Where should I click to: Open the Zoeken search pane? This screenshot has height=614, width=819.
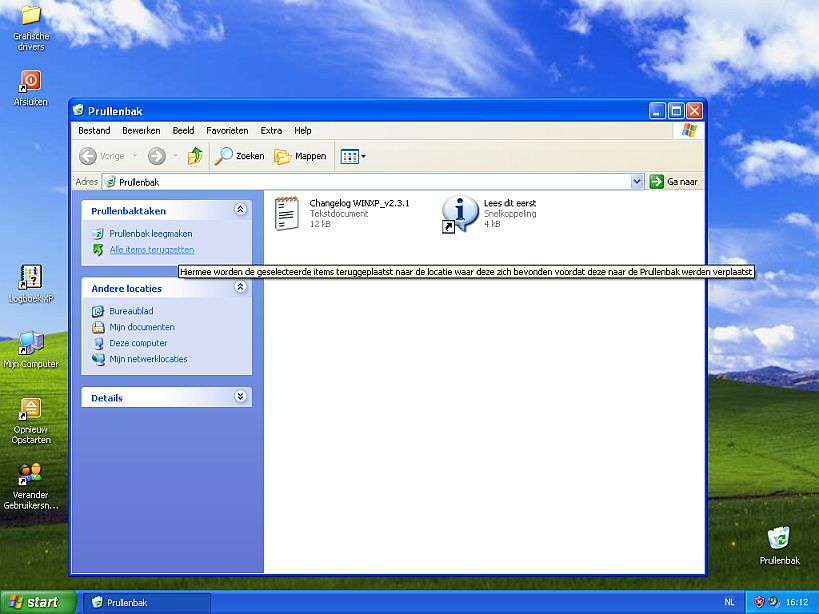click(239, 156)
